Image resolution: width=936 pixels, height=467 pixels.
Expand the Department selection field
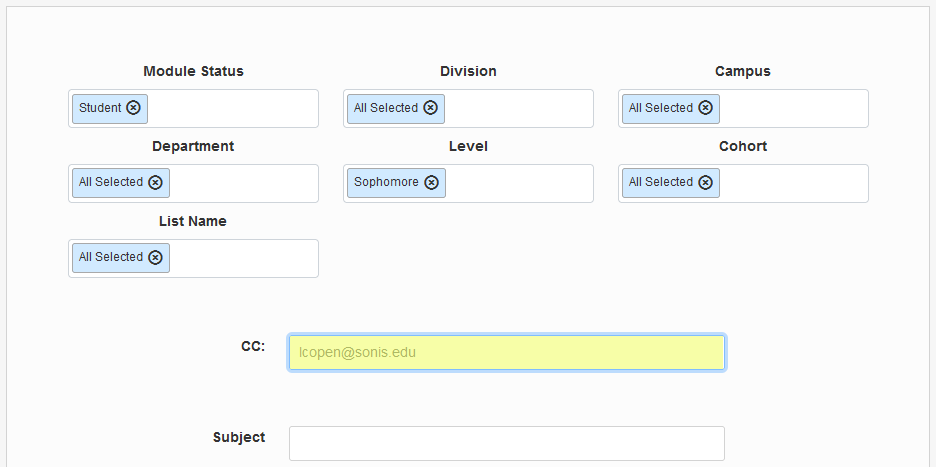pyautogui.click(x=243, y=184)
